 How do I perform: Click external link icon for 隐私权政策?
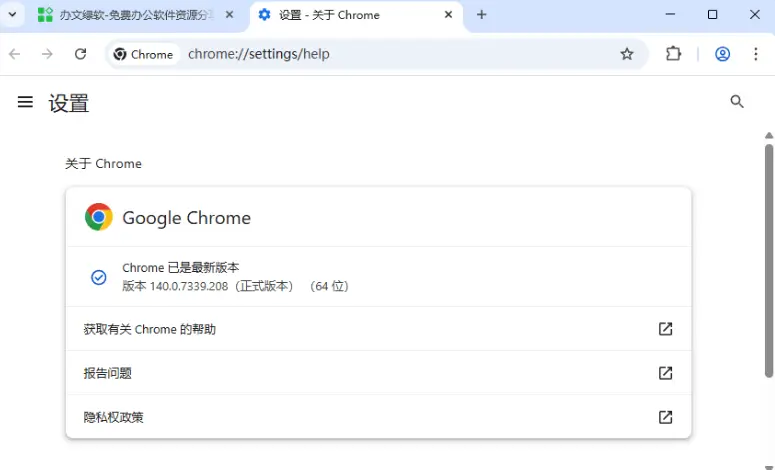tap(666, 417)
